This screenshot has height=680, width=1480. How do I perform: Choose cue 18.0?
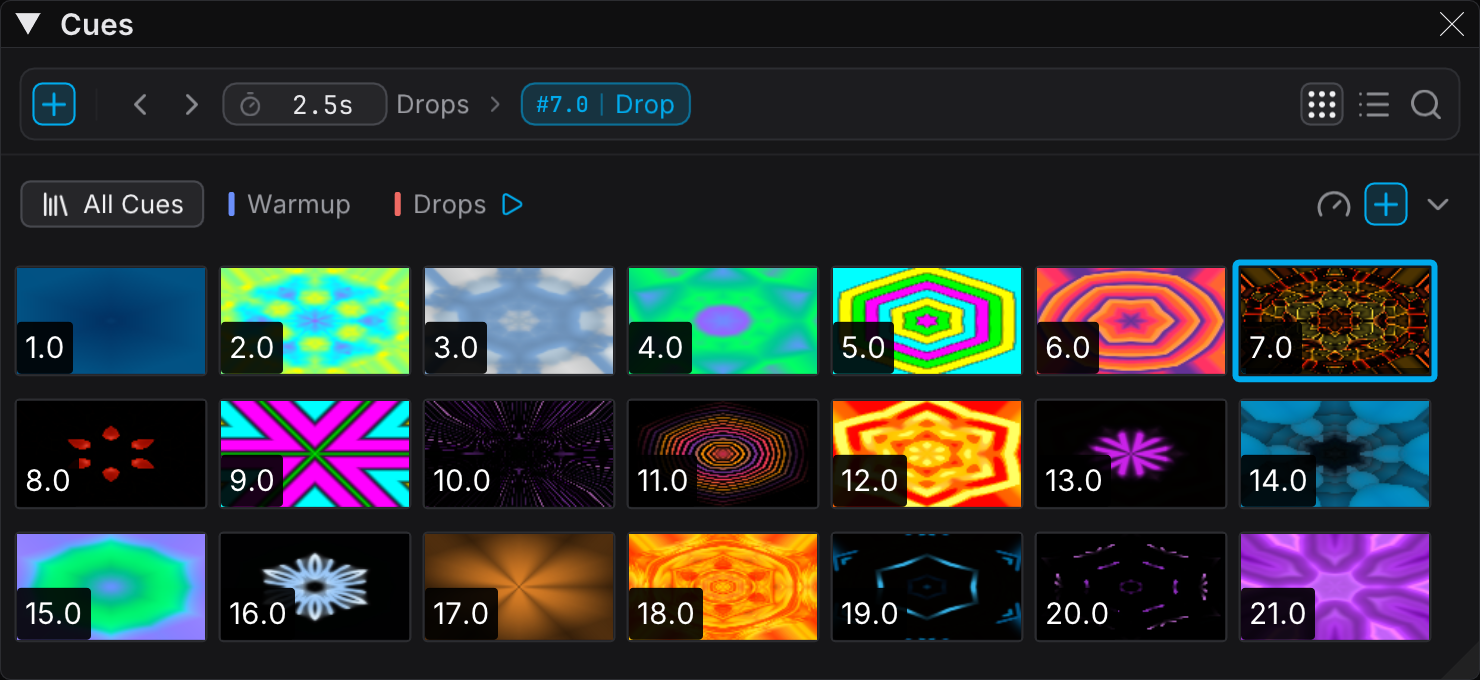tap(723, 586)
